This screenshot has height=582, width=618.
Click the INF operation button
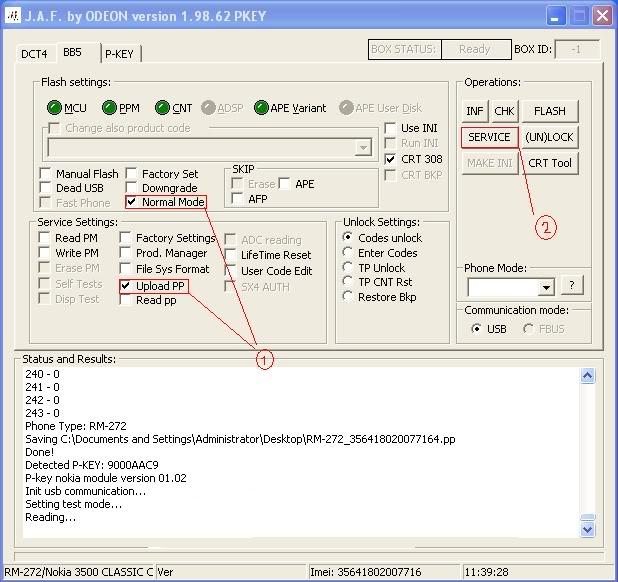tap(475, 111)
